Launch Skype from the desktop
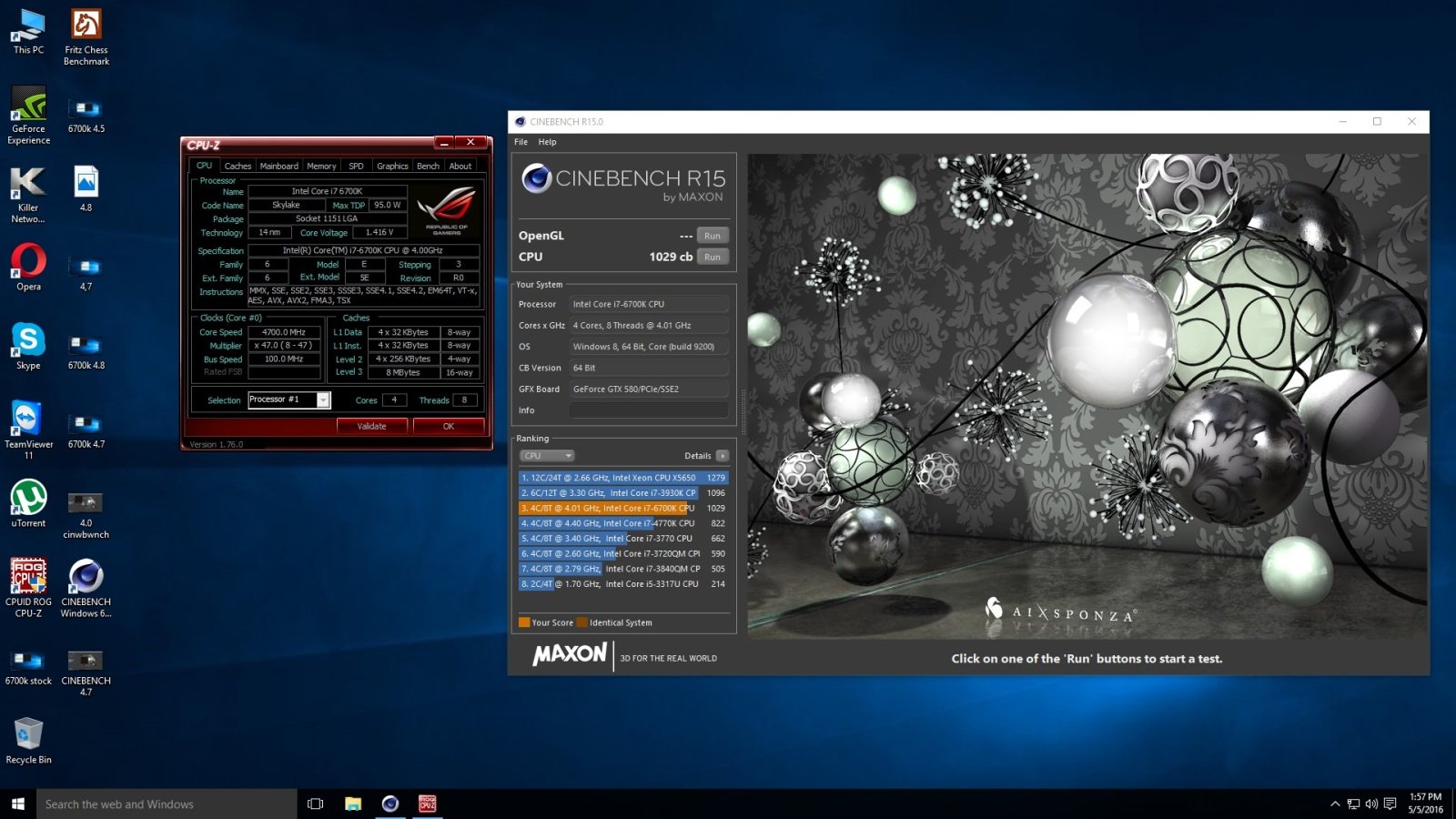Image resolution: width=1456 pixels, height=819 pixels. [28, 340]
